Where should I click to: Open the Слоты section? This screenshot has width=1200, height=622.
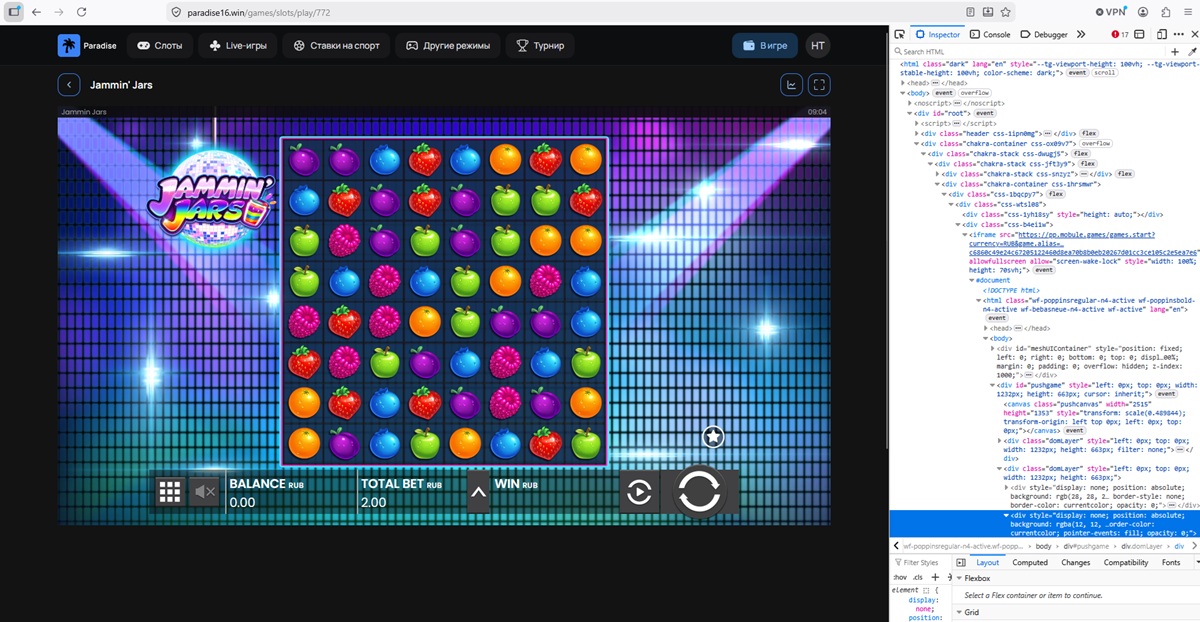[160, 46]
